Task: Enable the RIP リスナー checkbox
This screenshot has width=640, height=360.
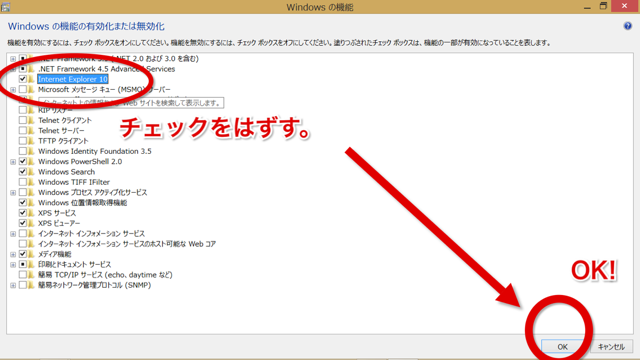Action: [23, 110]
